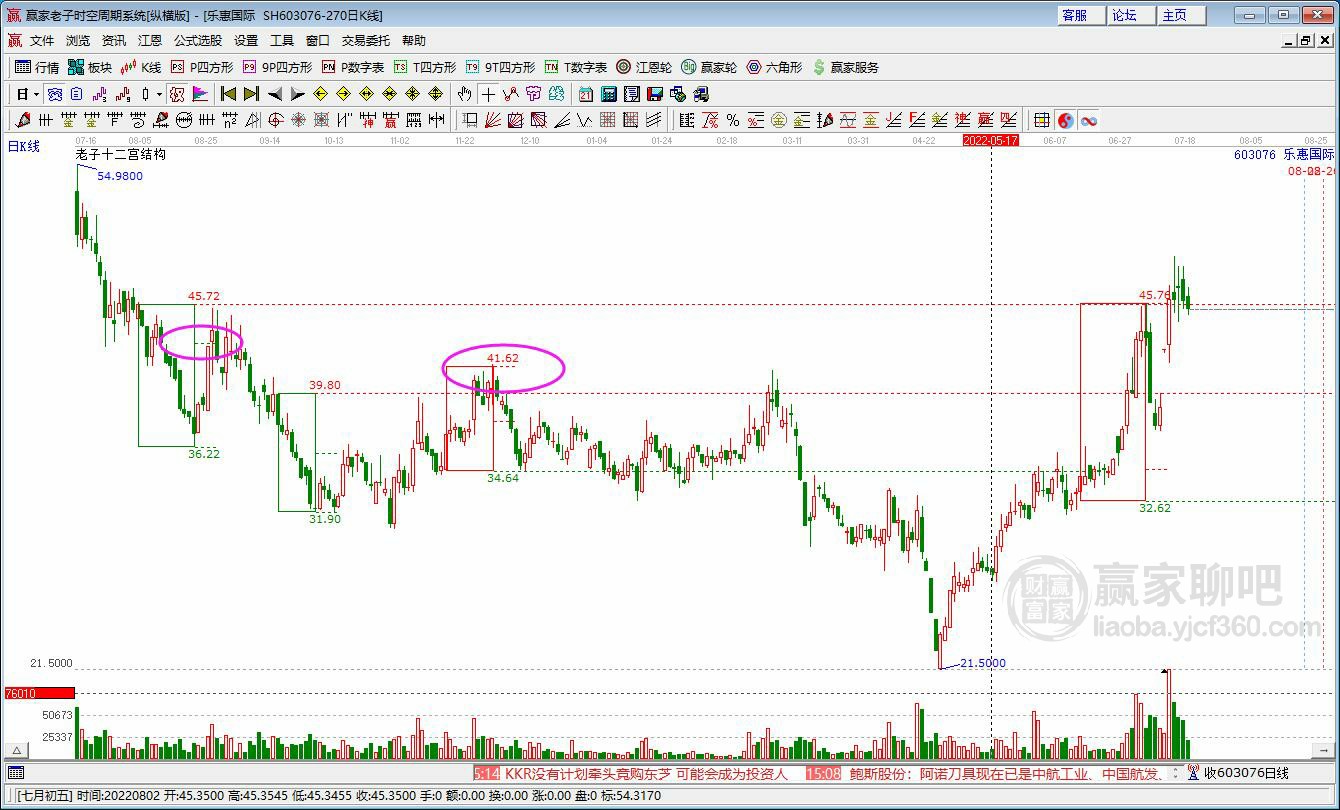Click the 603076 乐惠国际 stock label
Viewport: 1340px width, 810px height.
pyautogui.click(x=1284, y=155)
